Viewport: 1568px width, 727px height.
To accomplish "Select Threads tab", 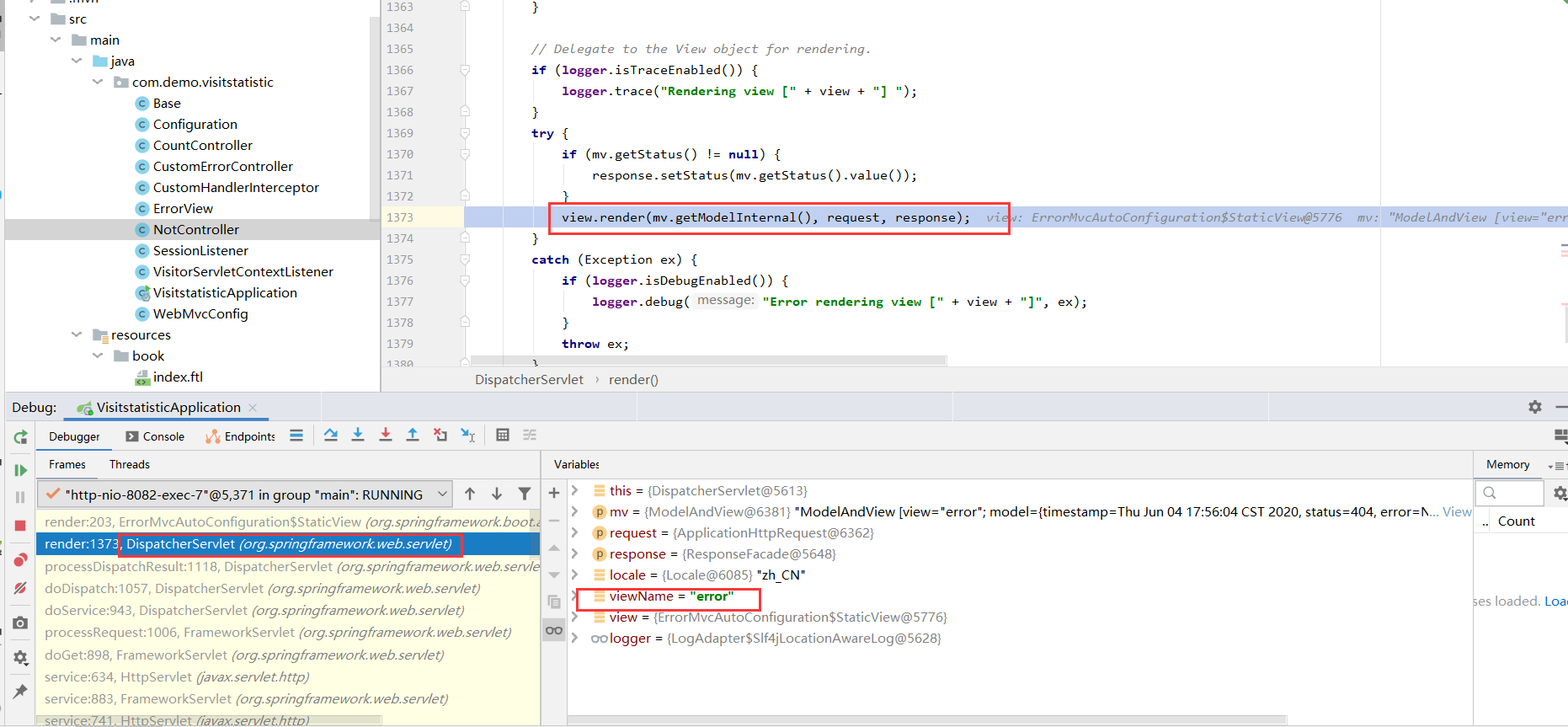I will (130, 464).
